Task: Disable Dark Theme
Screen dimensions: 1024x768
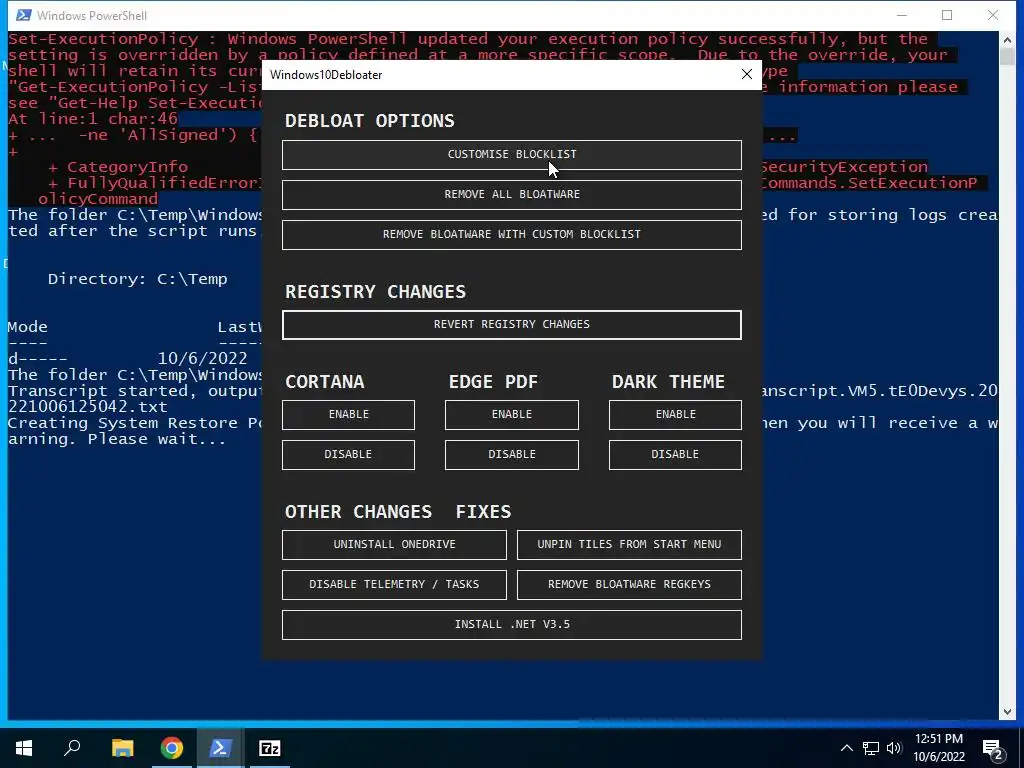Action: tap(675, 455)
